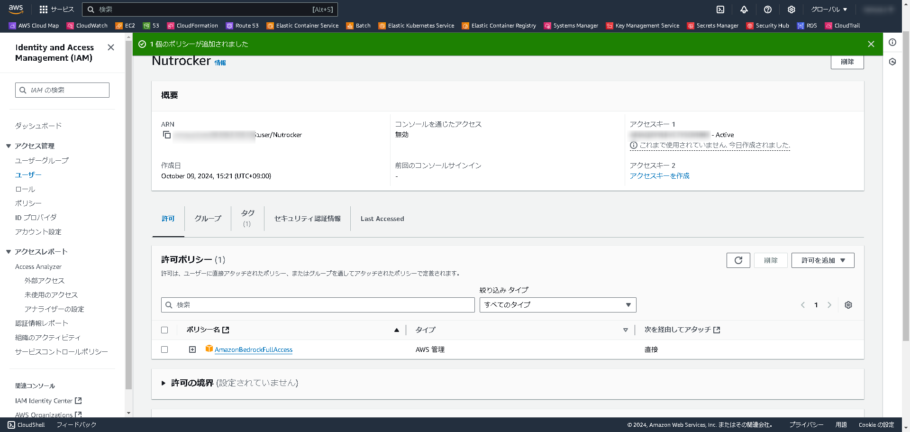This screenshot has width=910, height=432.
Task: Collapse the アクセスレポート sidebar section
Action: click(8, 251)
